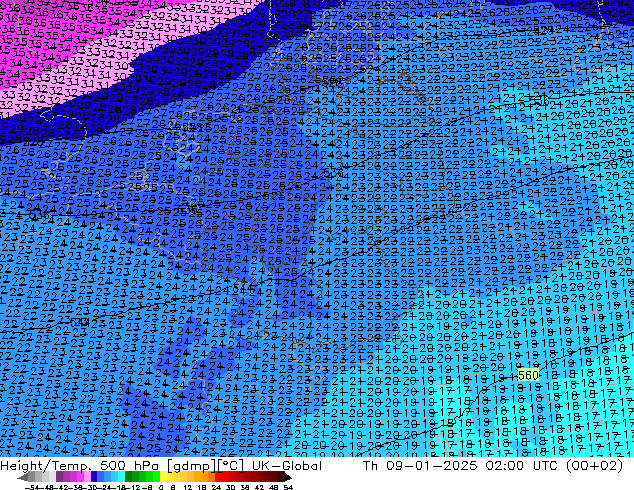Select the dark blue legend swatch at -30
634x490 pixels.
pyautogui.click(x=94, y=477)
